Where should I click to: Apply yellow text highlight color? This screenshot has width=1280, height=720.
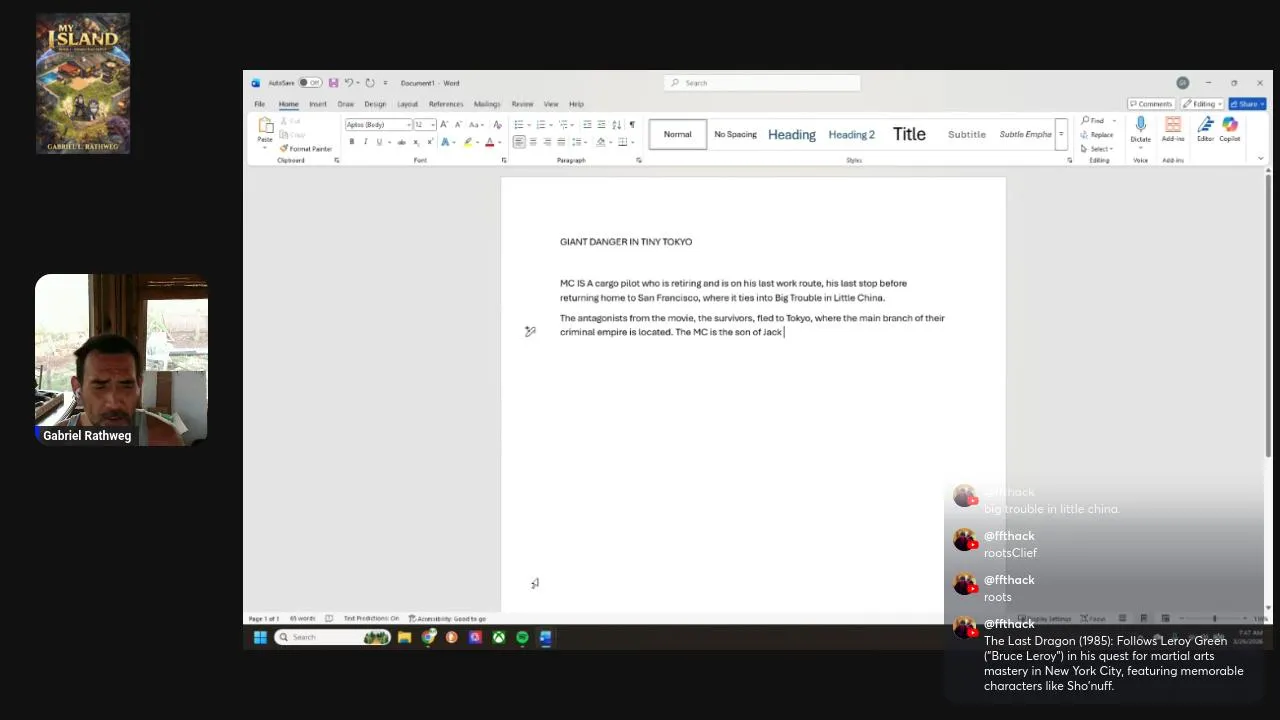467,142
